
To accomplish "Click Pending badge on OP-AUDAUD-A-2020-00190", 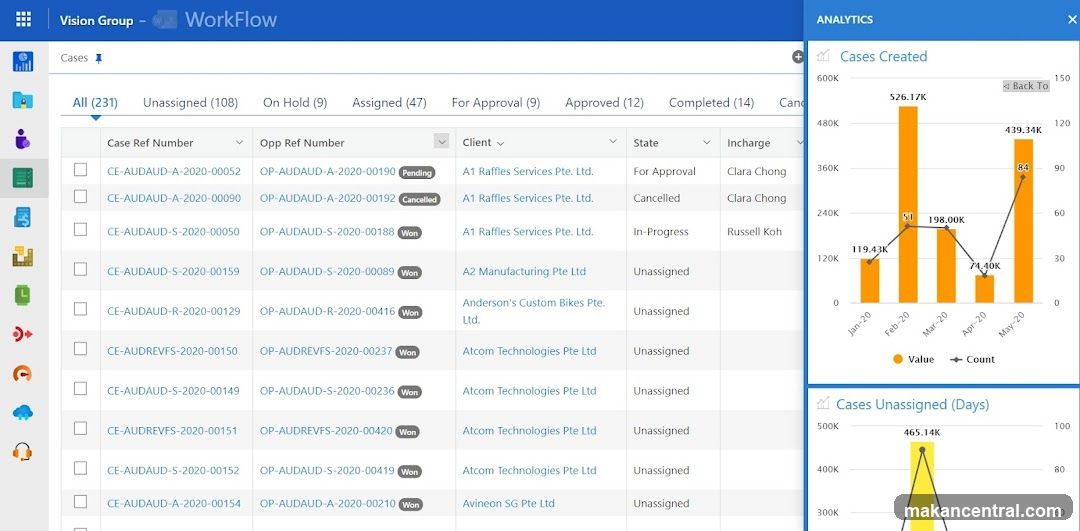I will tap(417, 173).
